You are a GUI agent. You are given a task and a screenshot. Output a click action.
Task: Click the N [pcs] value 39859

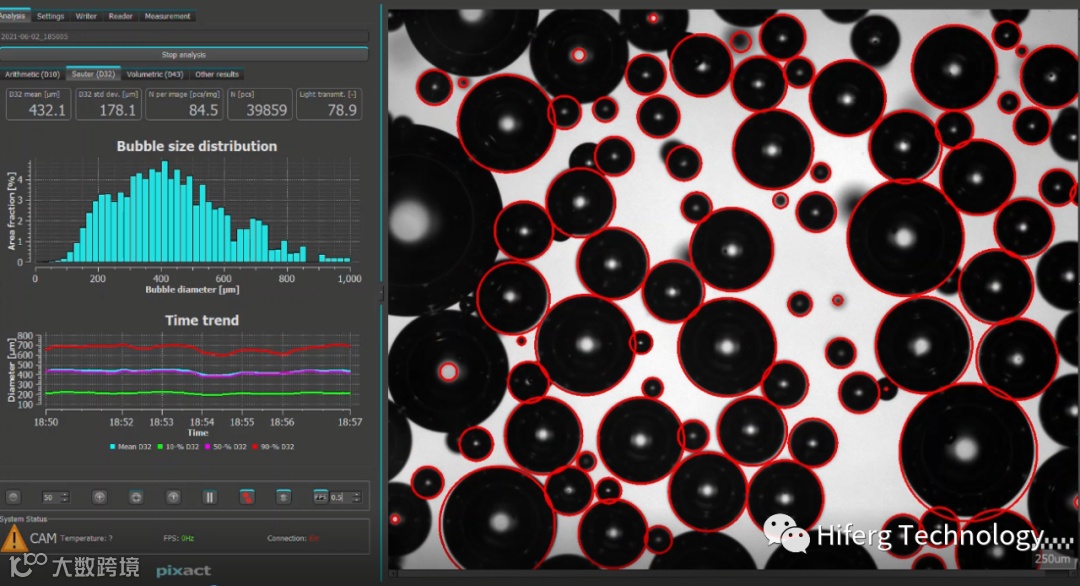[267, 110]
